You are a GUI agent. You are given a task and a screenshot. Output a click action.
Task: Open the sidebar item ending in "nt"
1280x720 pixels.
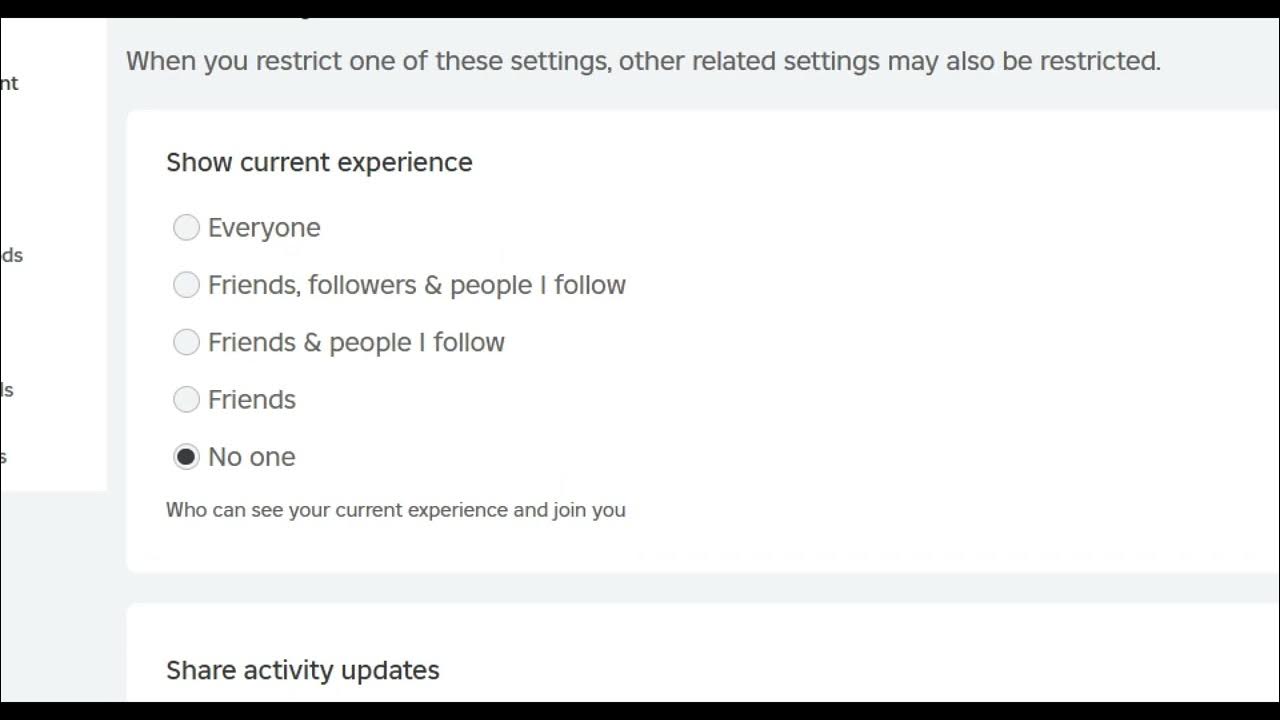(9, 84)
